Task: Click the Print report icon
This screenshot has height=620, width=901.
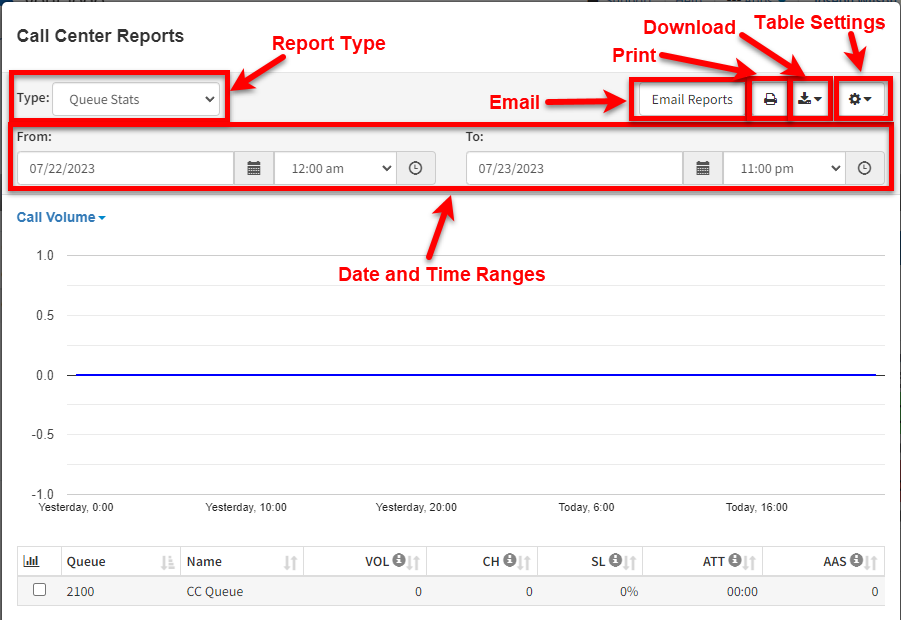Action: (x=770, y=99)
